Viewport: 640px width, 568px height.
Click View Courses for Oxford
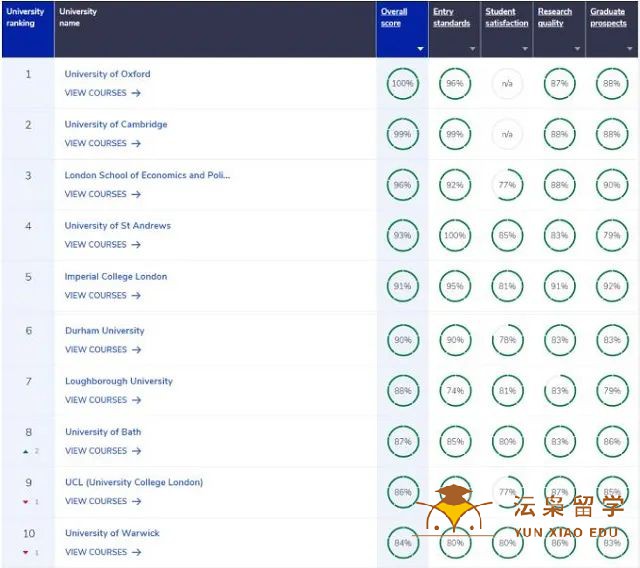102,93
